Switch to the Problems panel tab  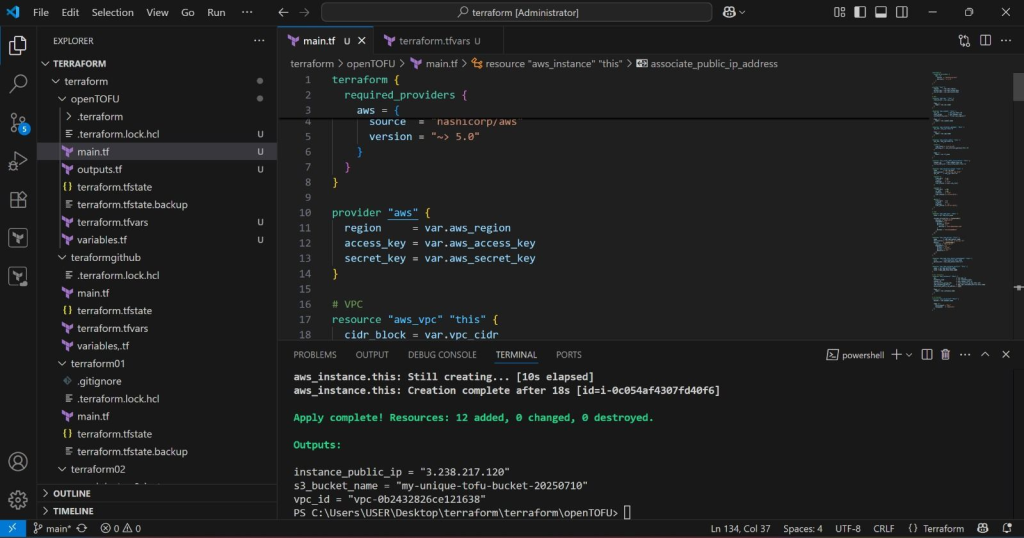point(315,355)
